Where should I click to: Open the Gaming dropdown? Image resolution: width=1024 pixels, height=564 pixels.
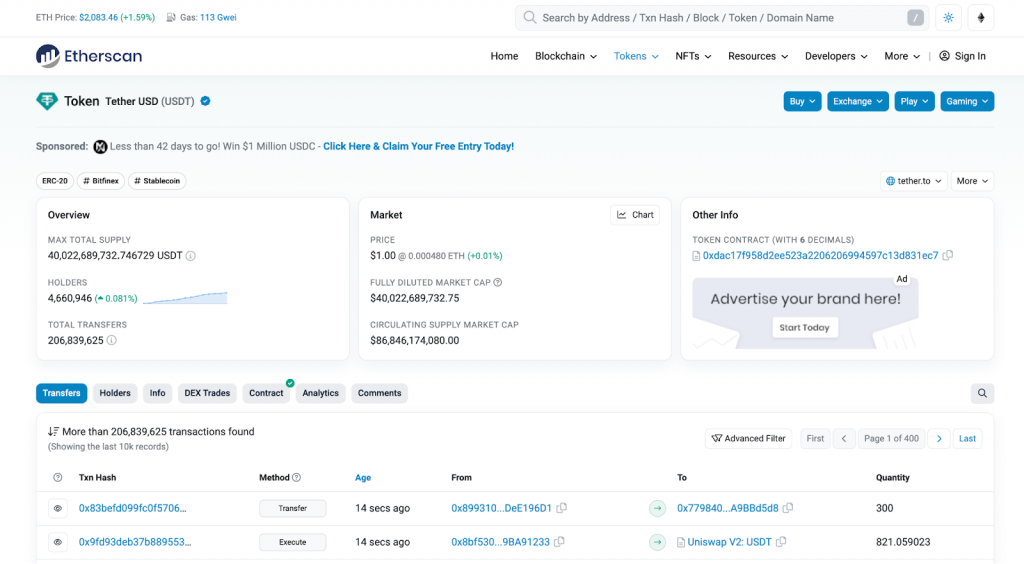click(x=967, y=101)
